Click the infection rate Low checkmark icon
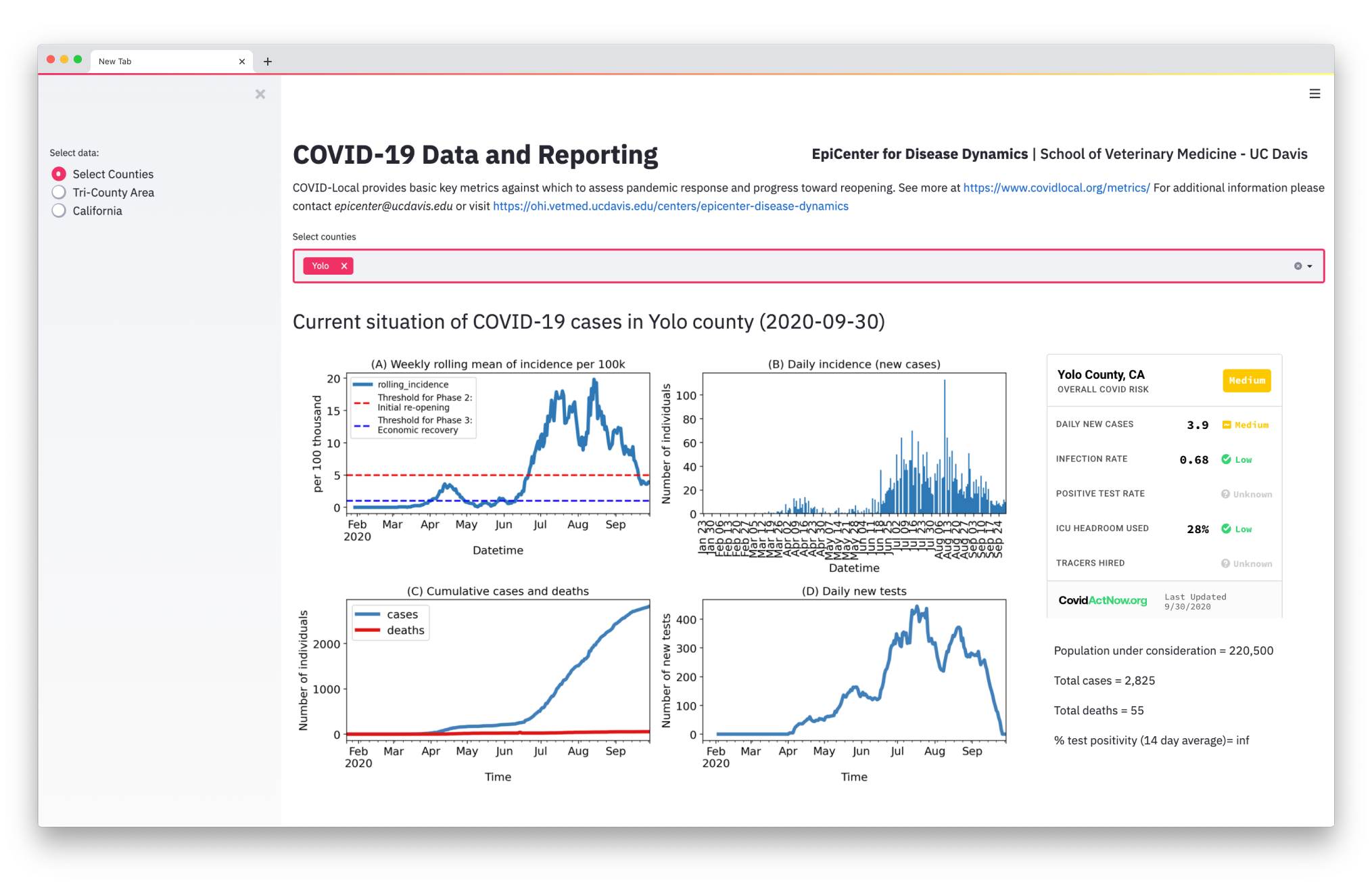 [x=1226, y=459]
